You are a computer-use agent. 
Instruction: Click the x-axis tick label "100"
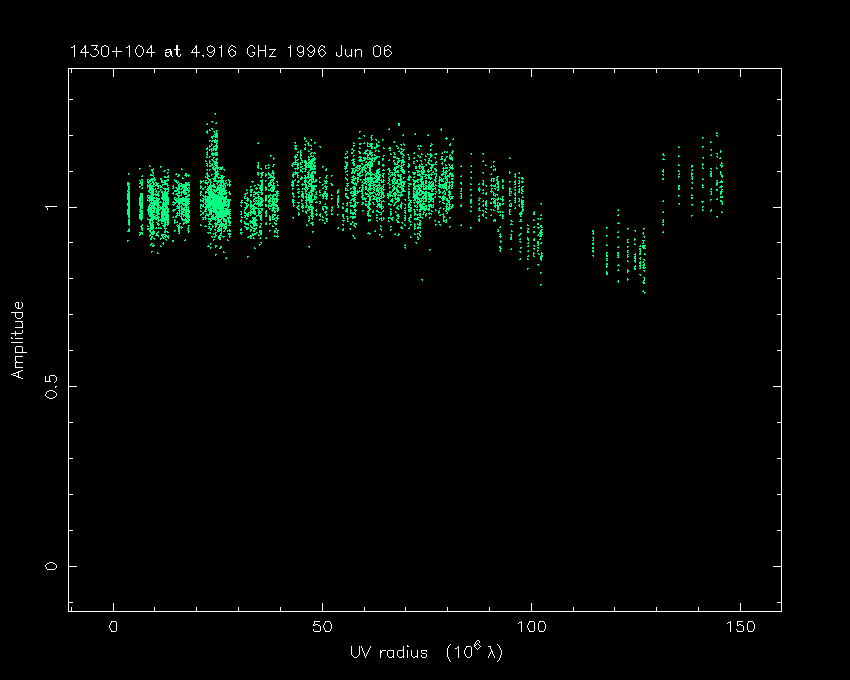coord(531,628)
